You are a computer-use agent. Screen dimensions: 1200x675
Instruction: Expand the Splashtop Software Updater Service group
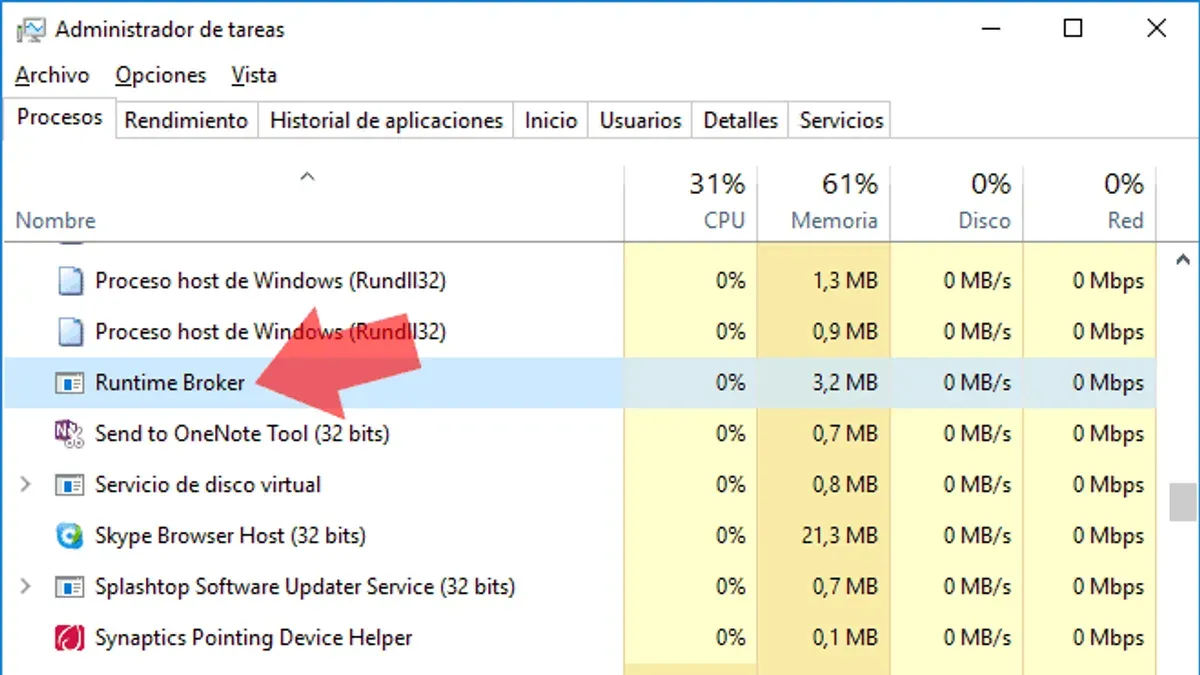[26, 587]
